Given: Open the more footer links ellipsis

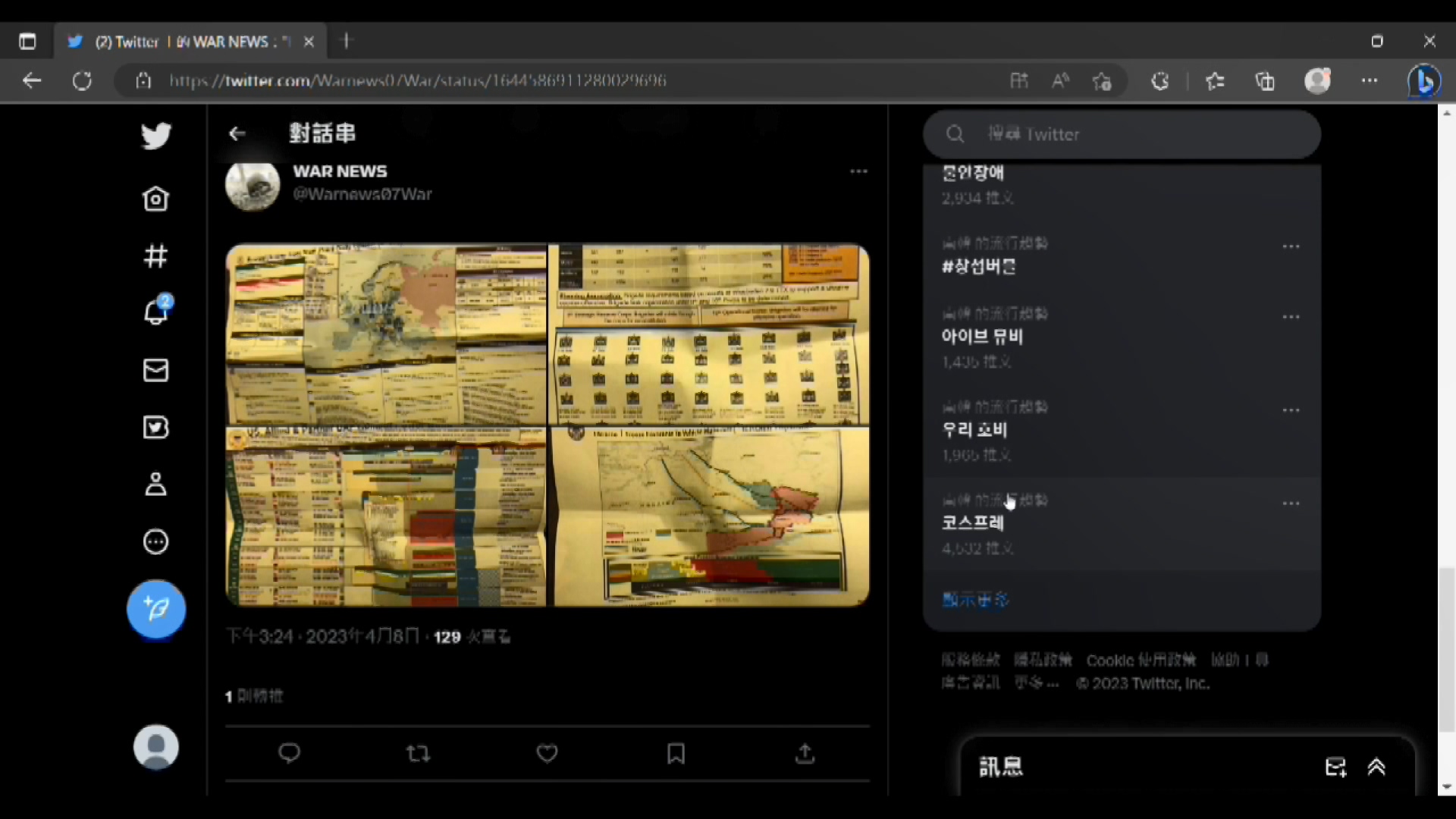Looking at the screenshot, I should (1037, 683).
